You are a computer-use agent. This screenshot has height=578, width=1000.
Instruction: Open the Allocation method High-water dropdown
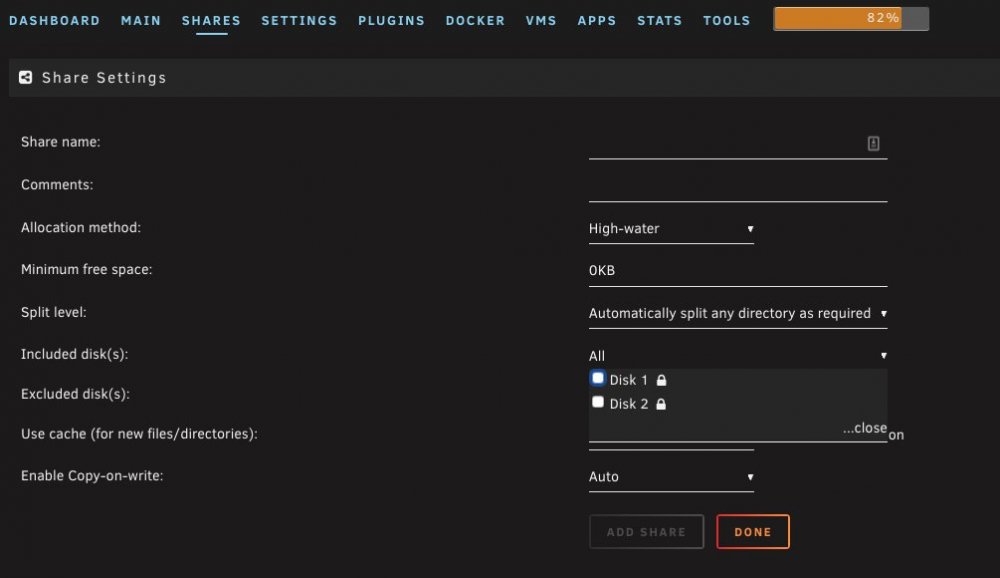[x=671, y=229]
